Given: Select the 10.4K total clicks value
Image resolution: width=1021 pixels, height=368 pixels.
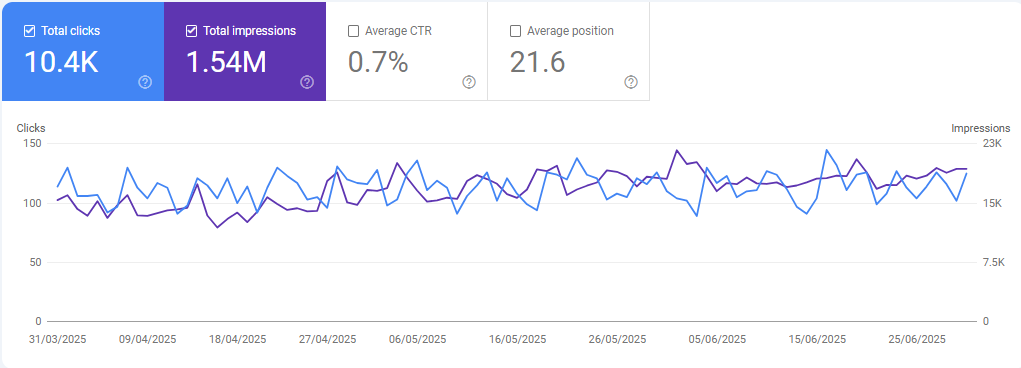Looking at the screenshot, I should coord(61,62).
